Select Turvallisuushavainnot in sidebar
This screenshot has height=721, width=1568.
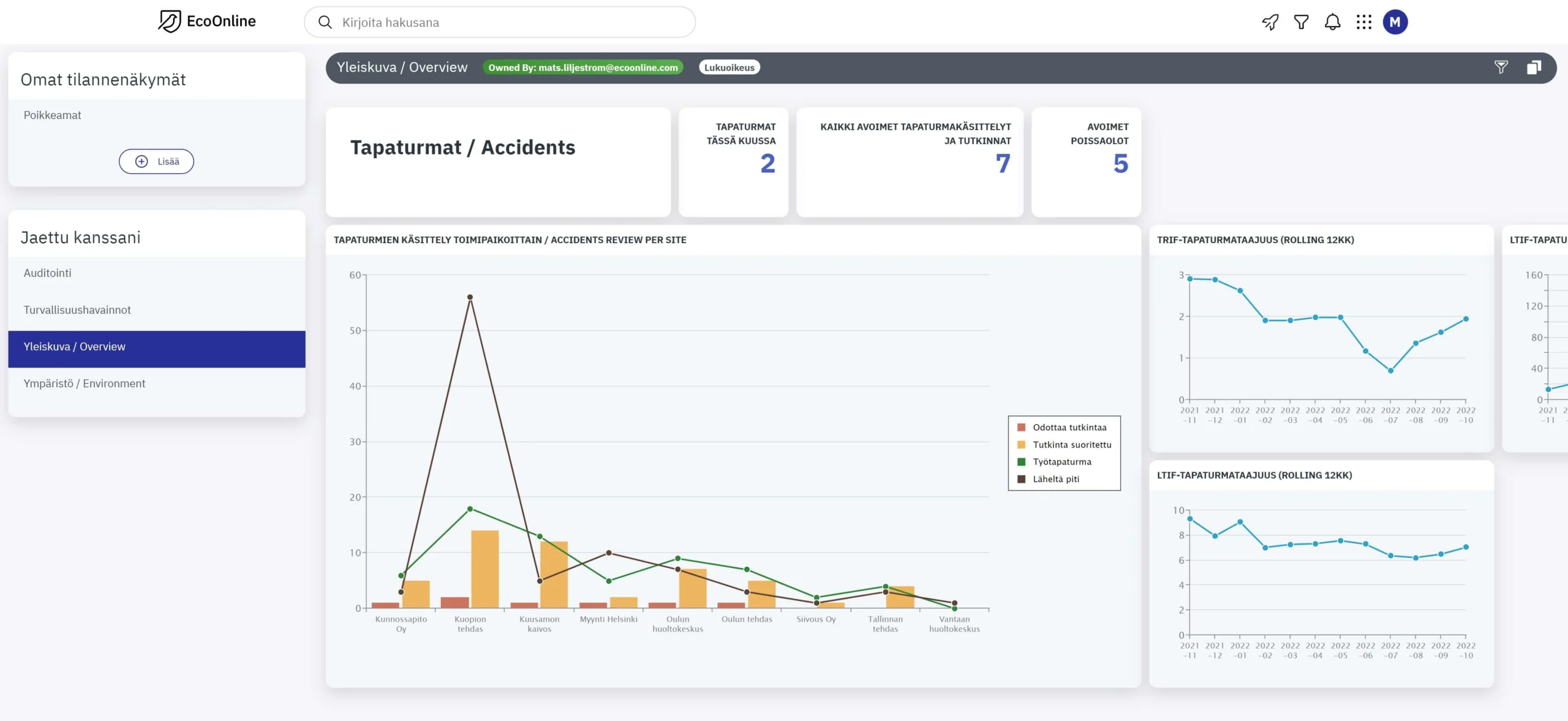[x=77, y=310]
